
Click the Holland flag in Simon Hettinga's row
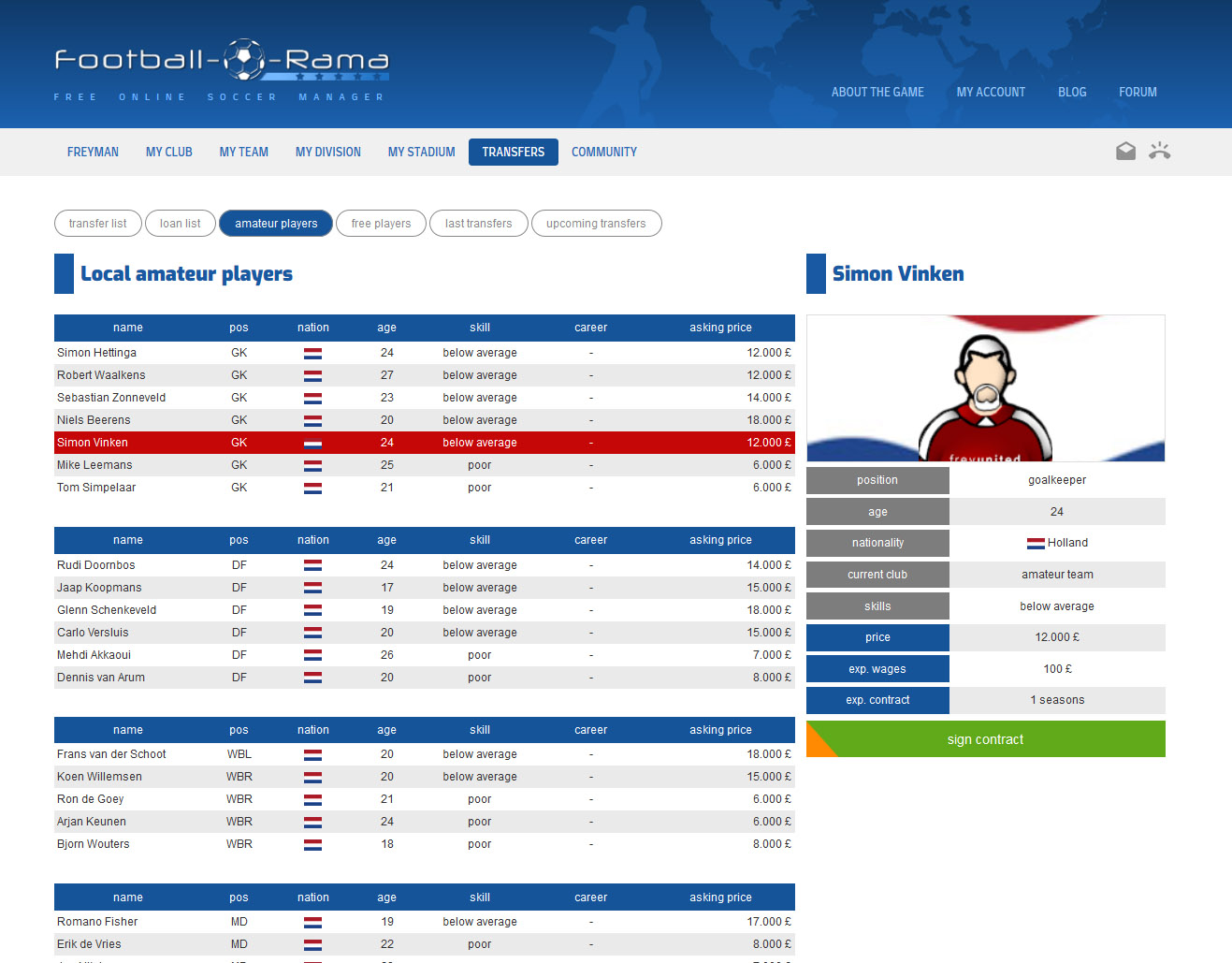313,354
